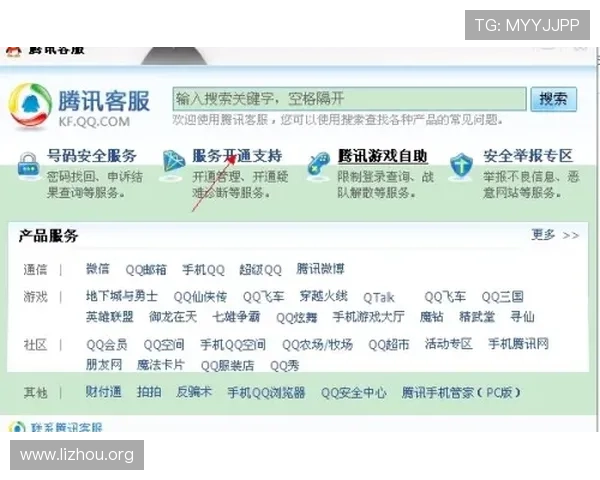This screenshot has width=600, height=480.
Task: Open the QQ超市 link
Action: (x=389, y=345)
